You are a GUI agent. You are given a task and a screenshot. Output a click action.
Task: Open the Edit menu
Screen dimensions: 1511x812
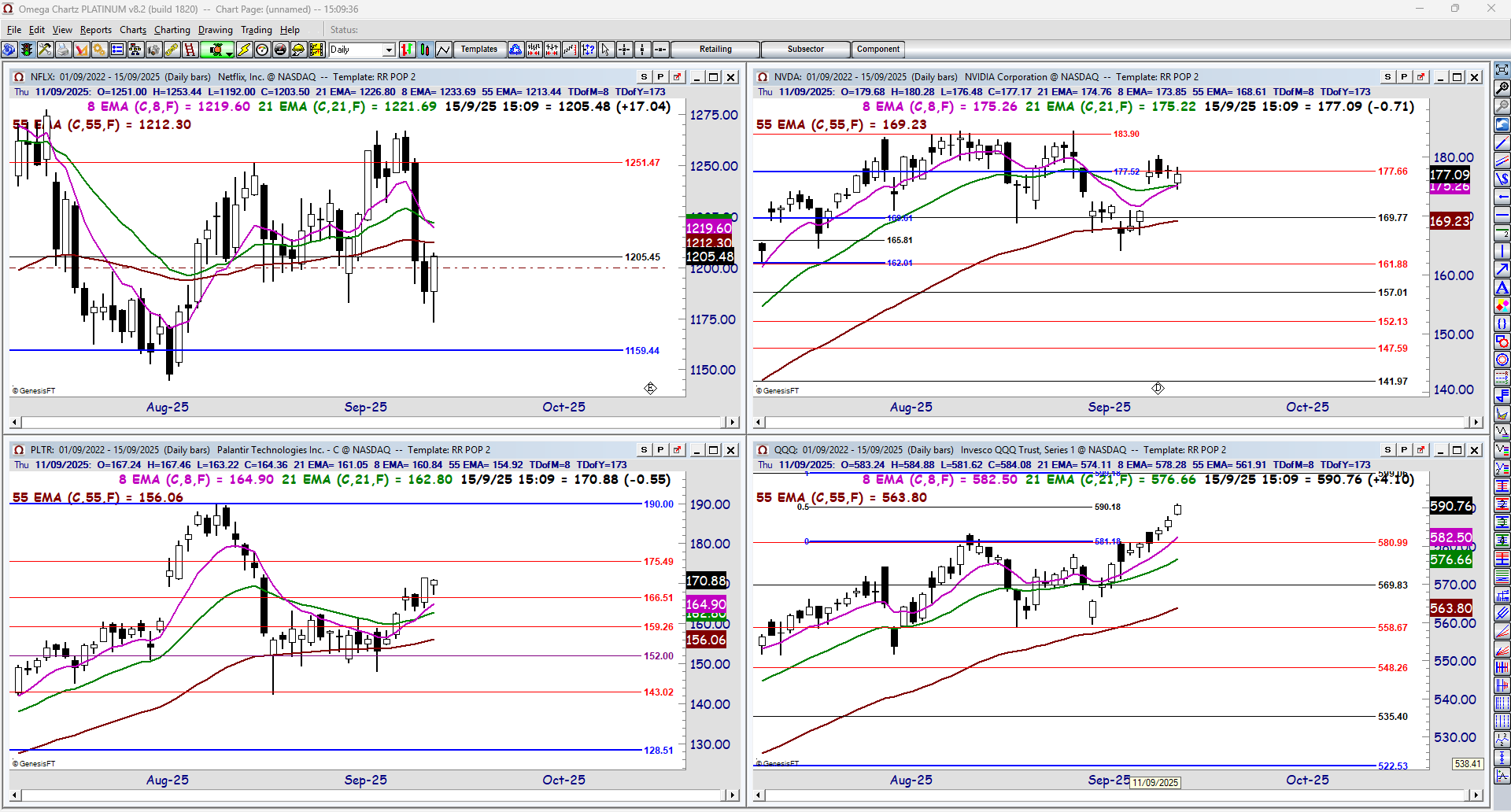click(37, 30)
